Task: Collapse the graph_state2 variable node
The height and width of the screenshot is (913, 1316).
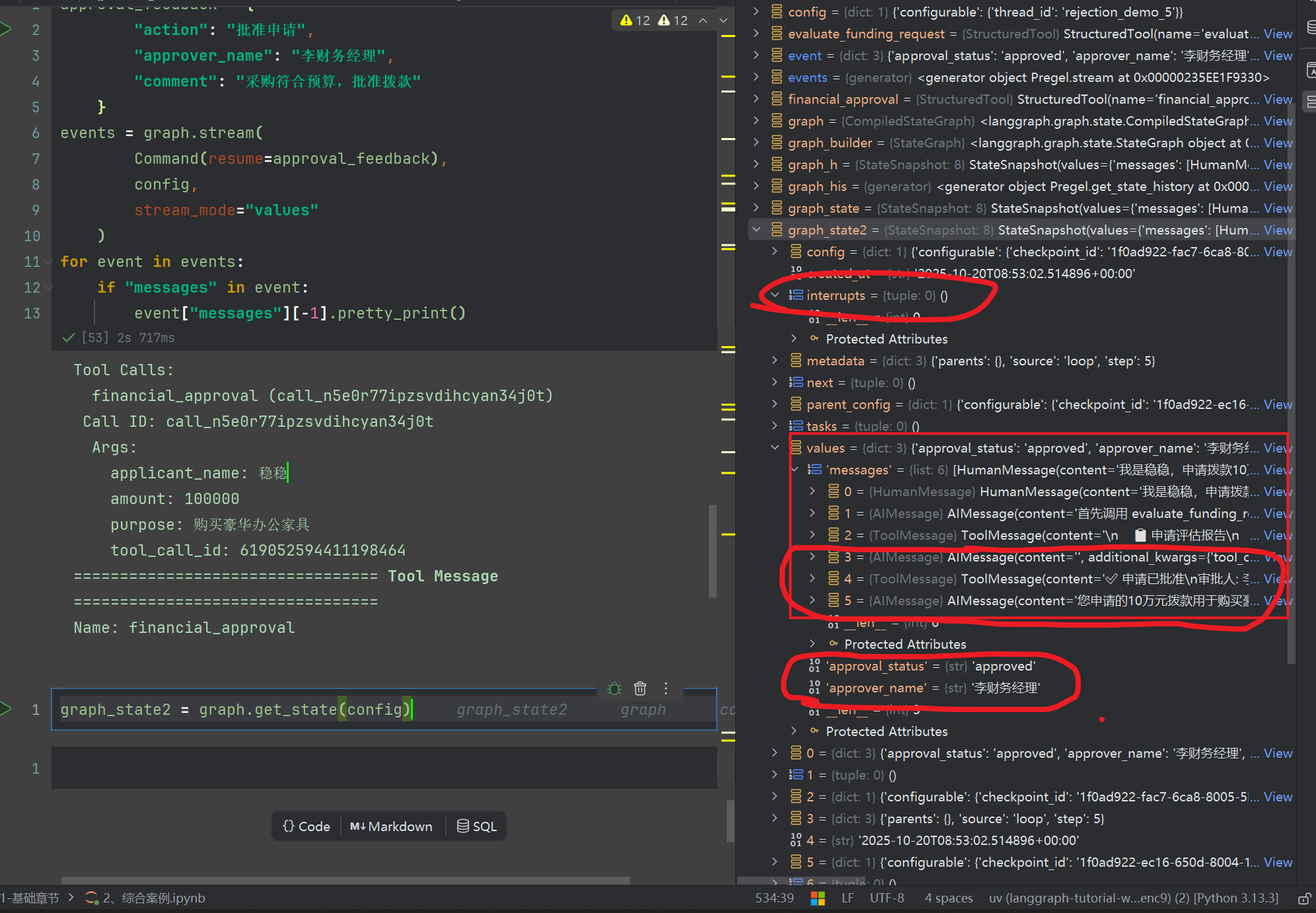Action: pos(757,230)
